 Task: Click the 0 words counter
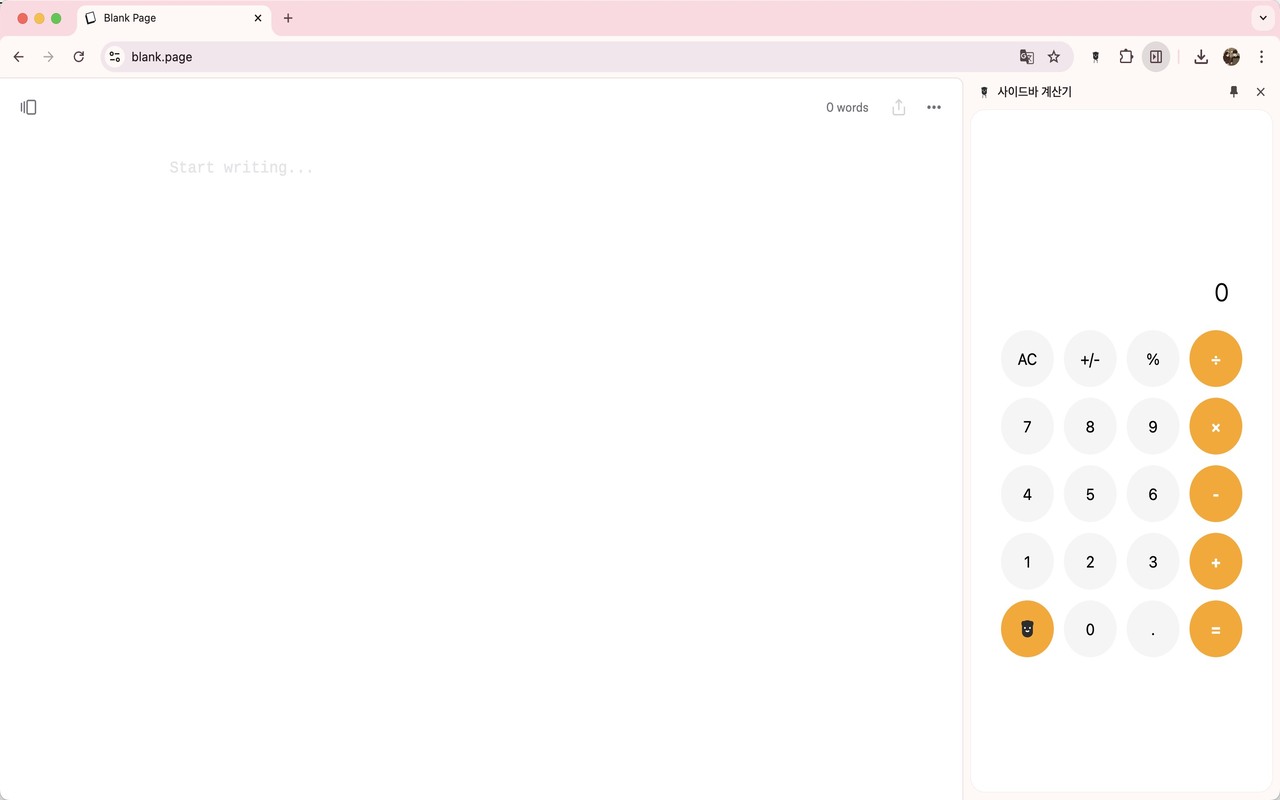click(x=847, y=107)
